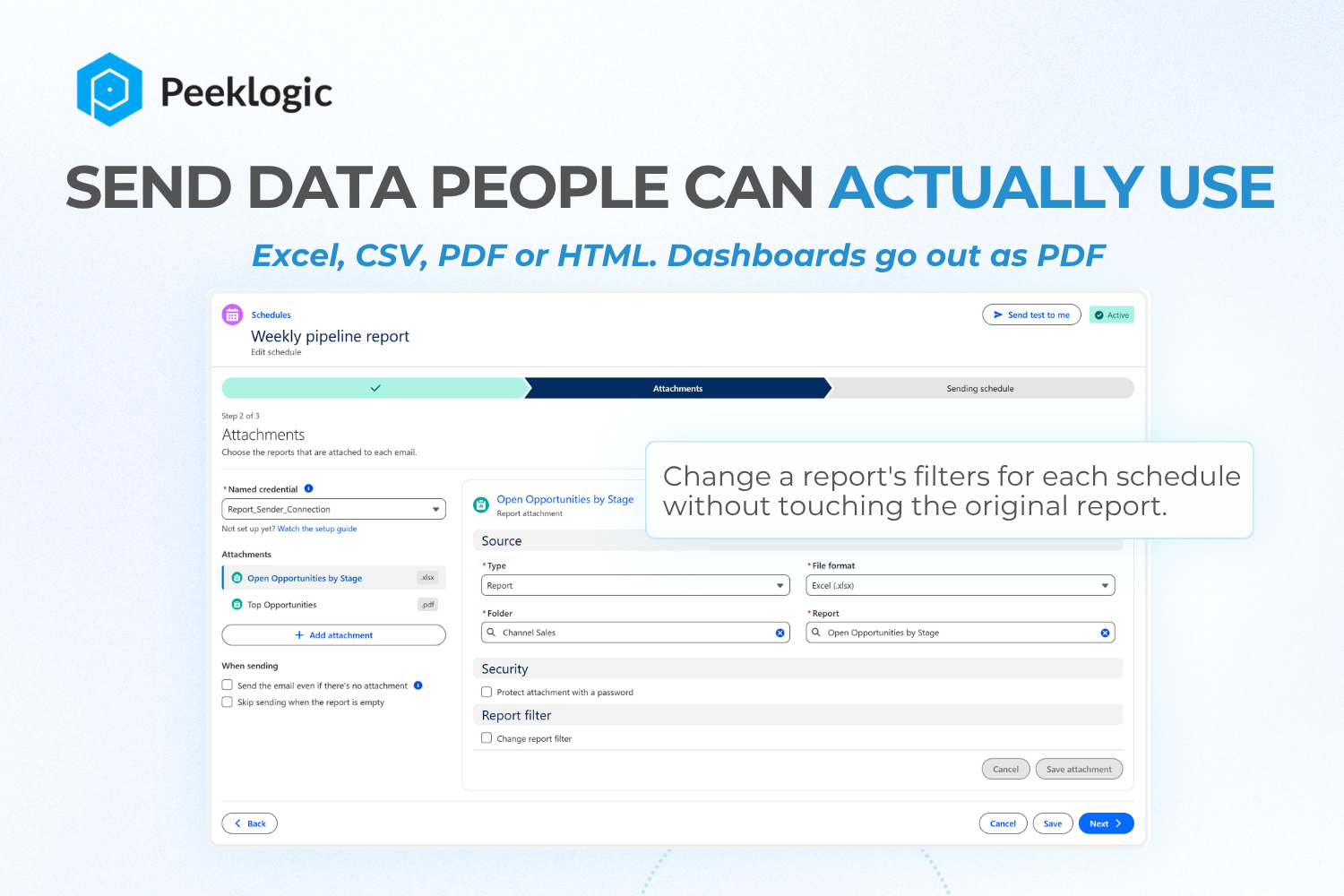This screenshot has width=1344, height=896.
Task: Clear the selected Report field value
Action: point(1105,633)
